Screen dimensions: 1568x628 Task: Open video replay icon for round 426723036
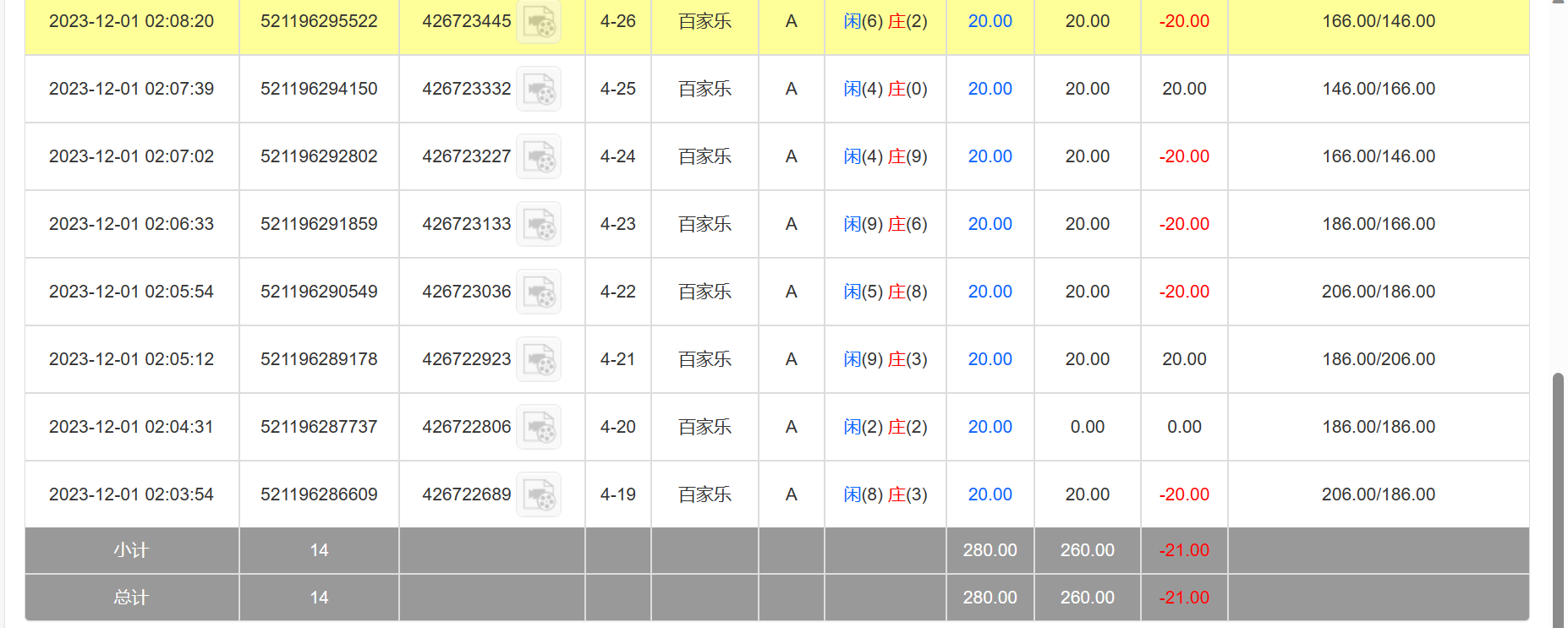pos(539,292)
